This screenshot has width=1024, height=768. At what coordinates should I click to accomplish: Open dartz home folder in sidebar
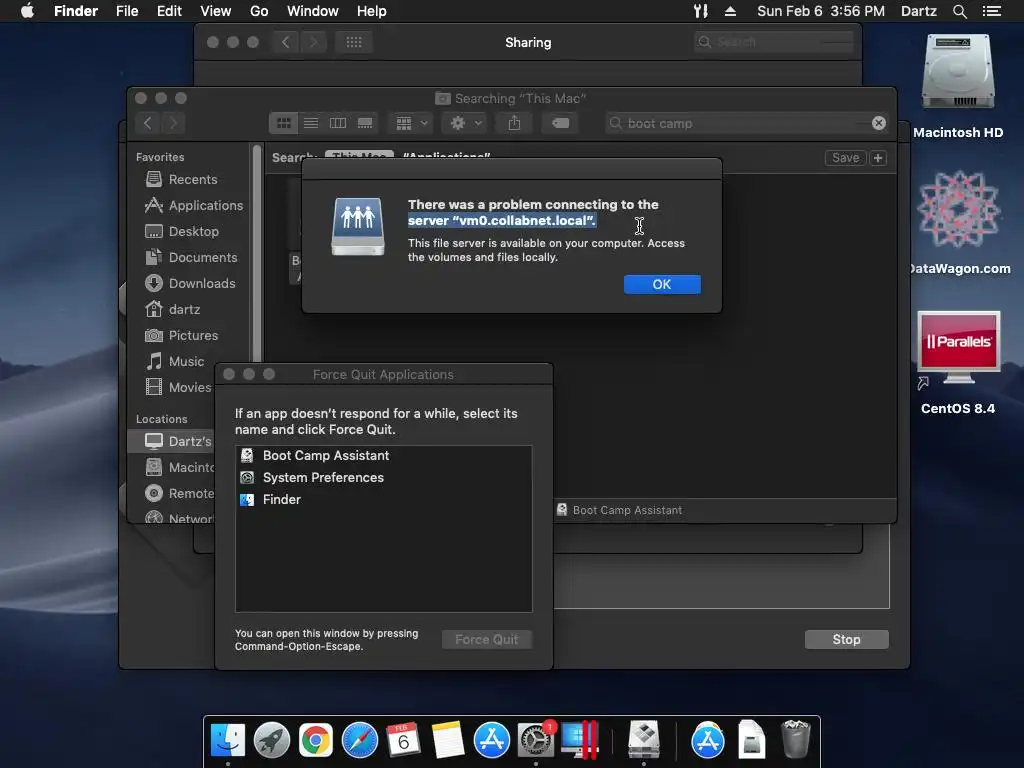pos(172,309)
